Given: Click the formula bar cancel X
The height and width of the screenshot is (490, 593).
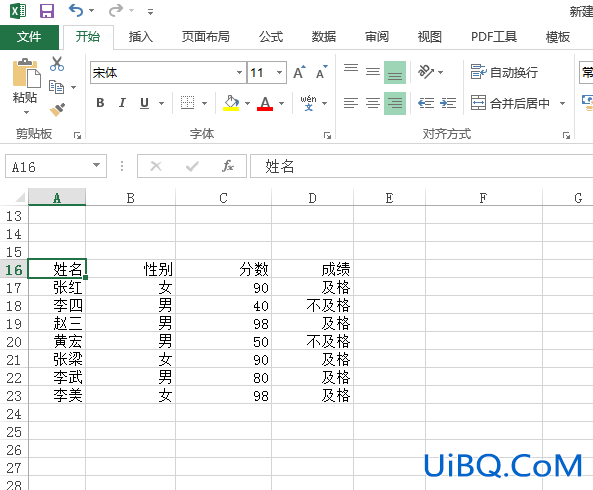Looking at the screenshot, I should click(x=156, y=166).
